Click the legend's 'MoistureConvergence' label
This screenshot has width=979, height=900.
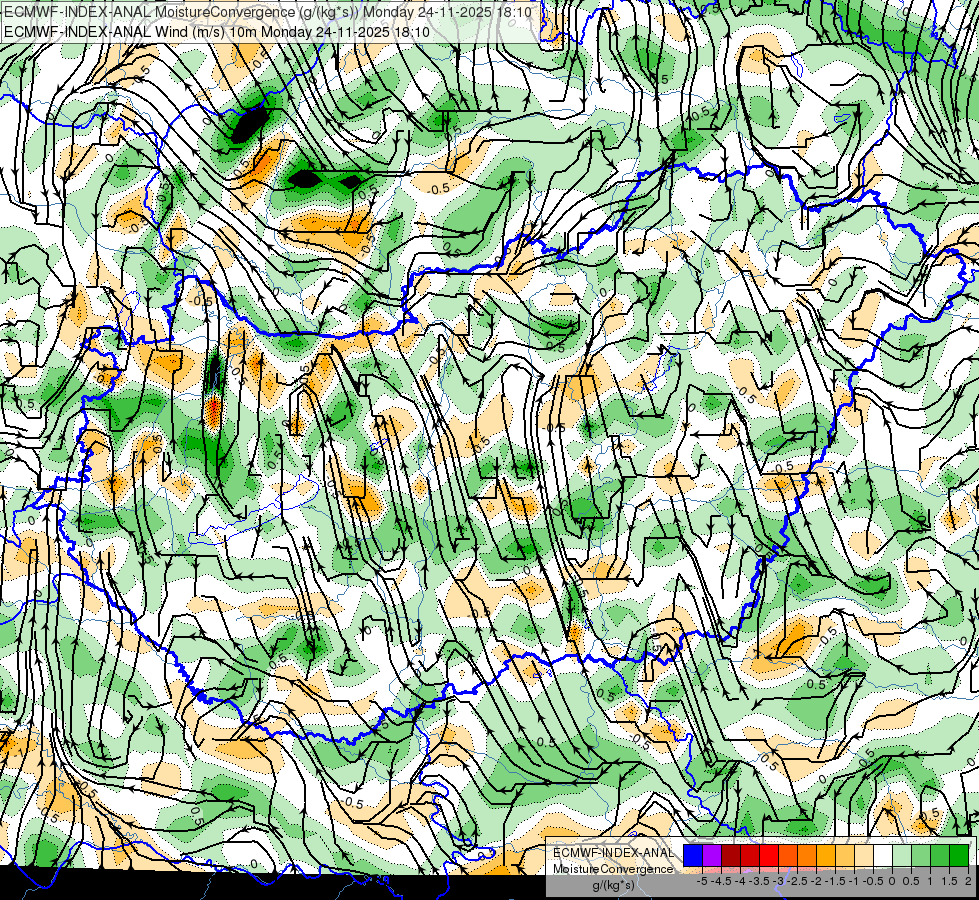pos(613,869)
